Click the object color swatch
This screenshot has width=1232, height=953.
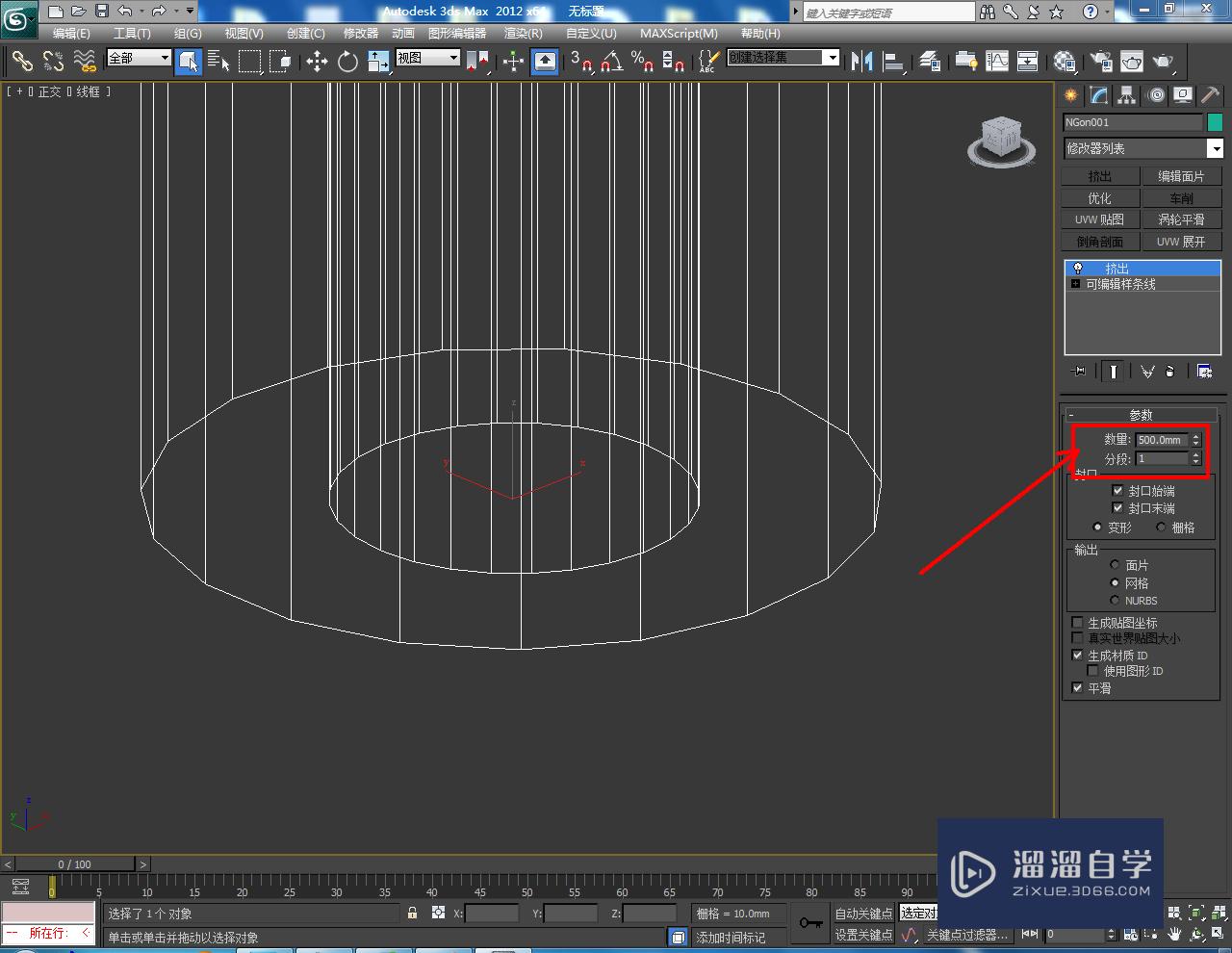coord(1215,122)
